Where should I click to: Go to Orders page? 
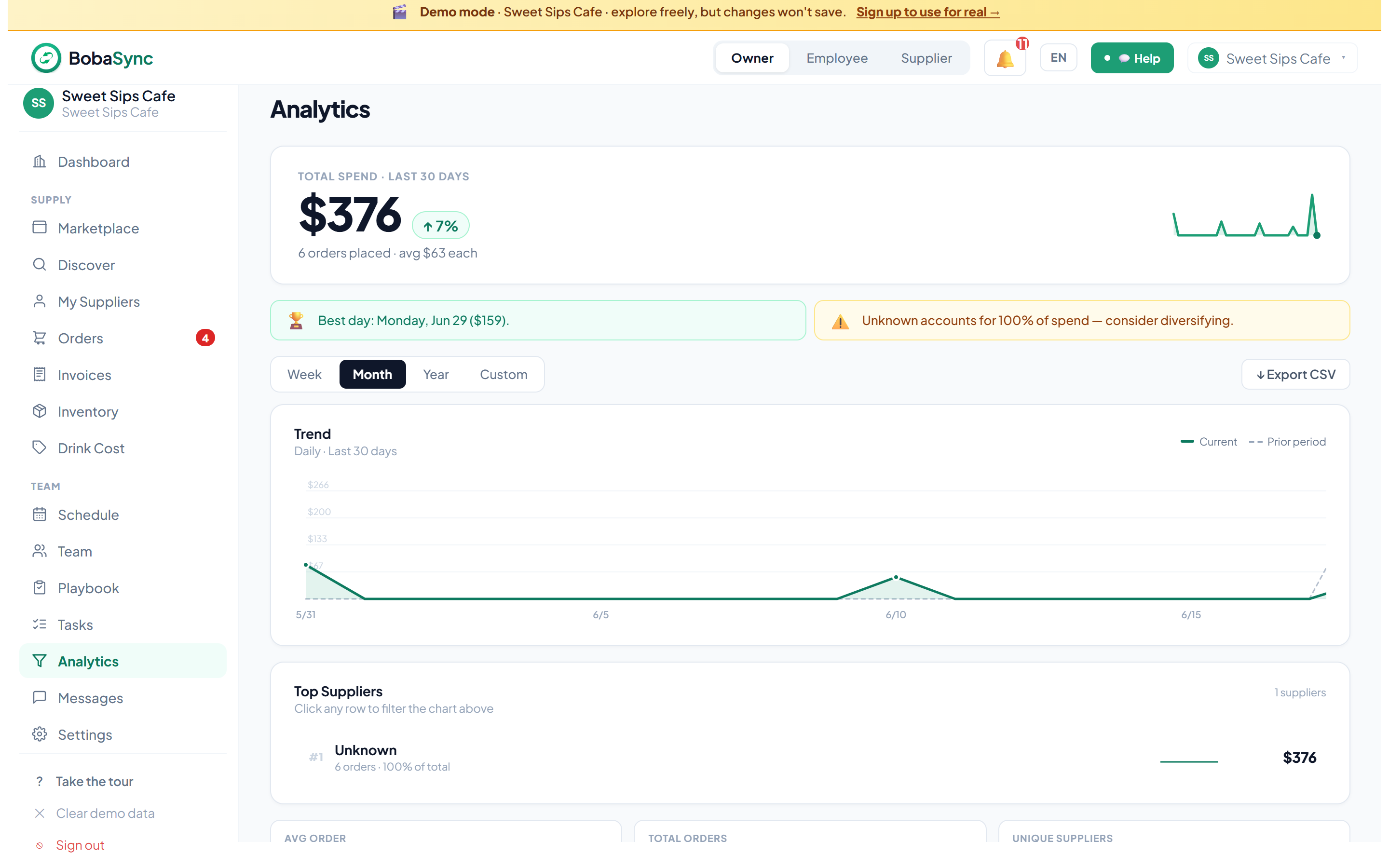point(123,338)
